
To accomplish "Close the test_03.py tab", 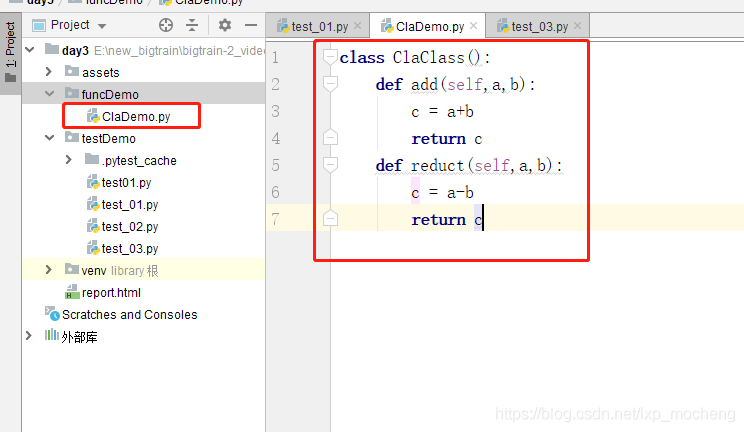I will click(577, 26).
